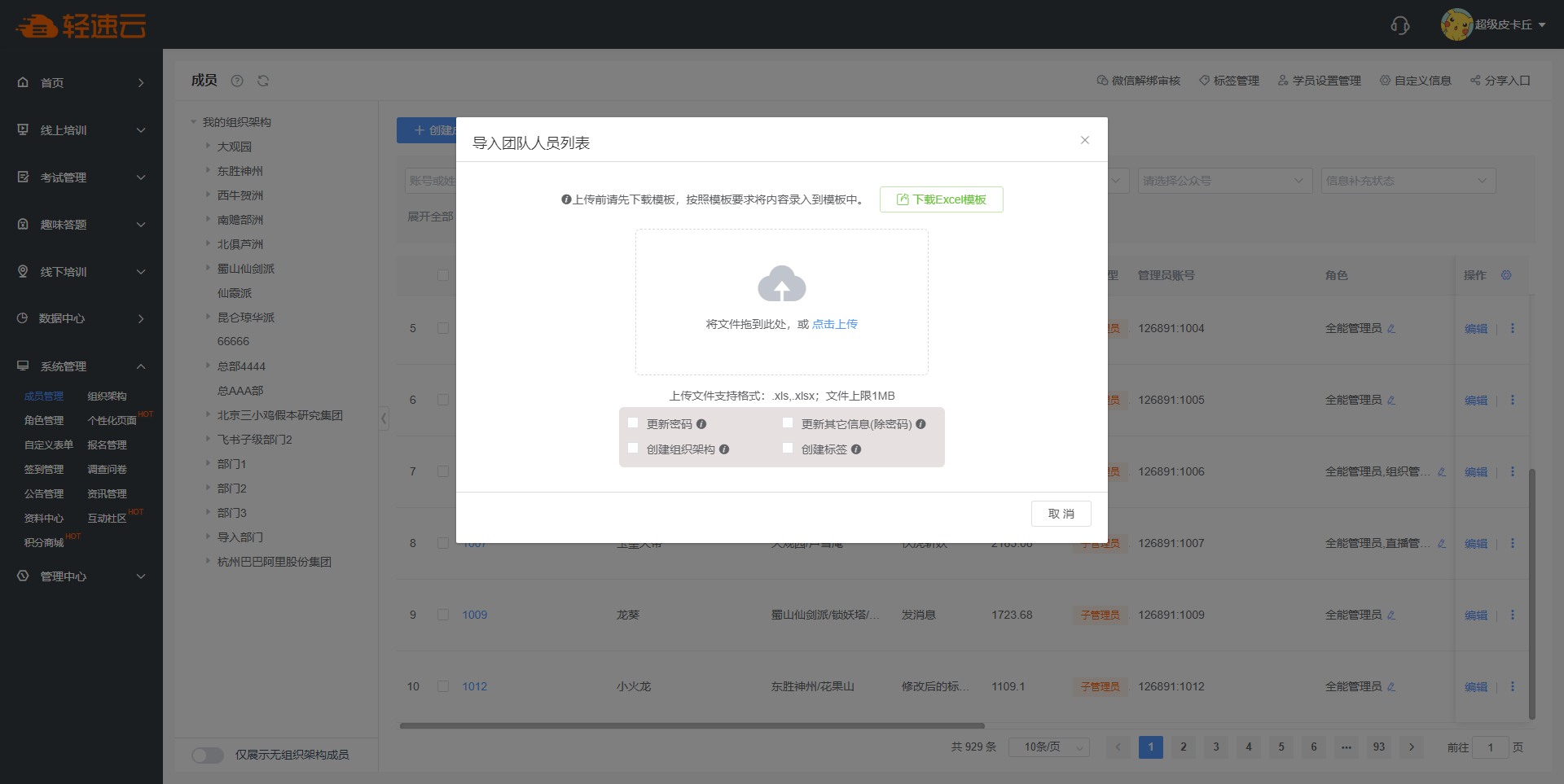Open the 10条/页 page size dropdown
This screenshot has width=1564, height=784.
(1048, 747)
